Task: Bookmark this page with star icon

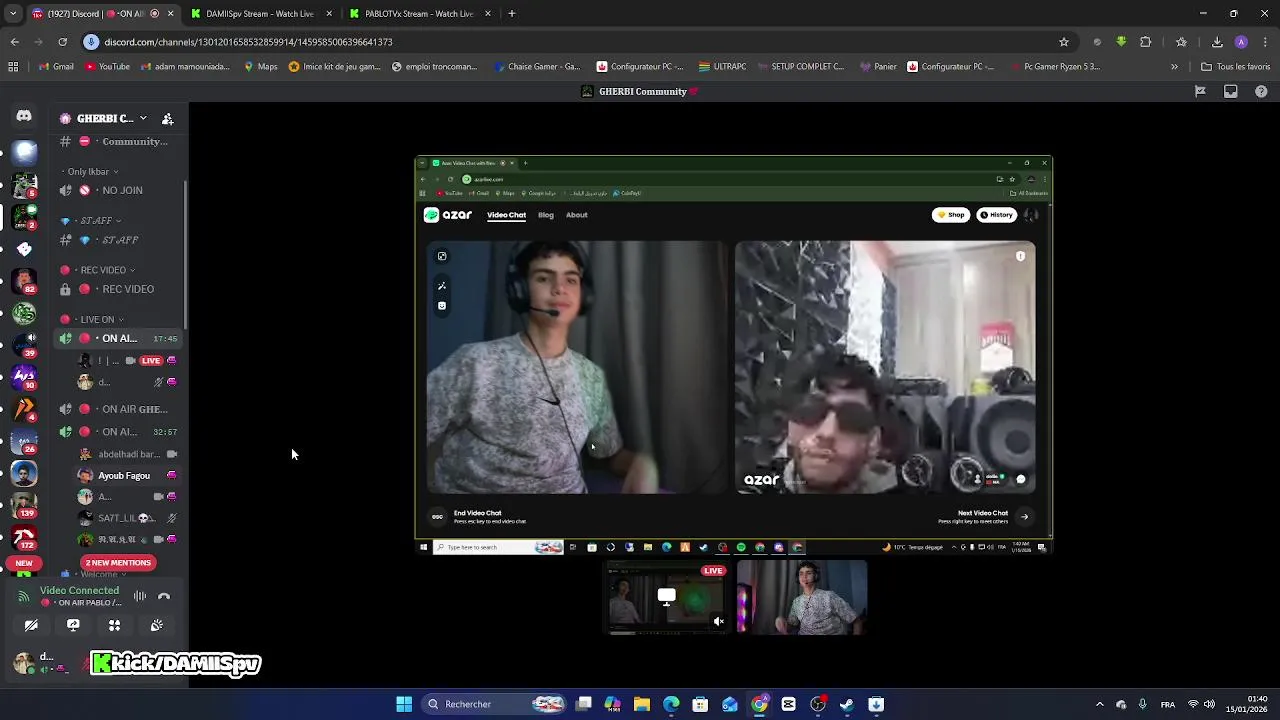Action: [1064, 42]
